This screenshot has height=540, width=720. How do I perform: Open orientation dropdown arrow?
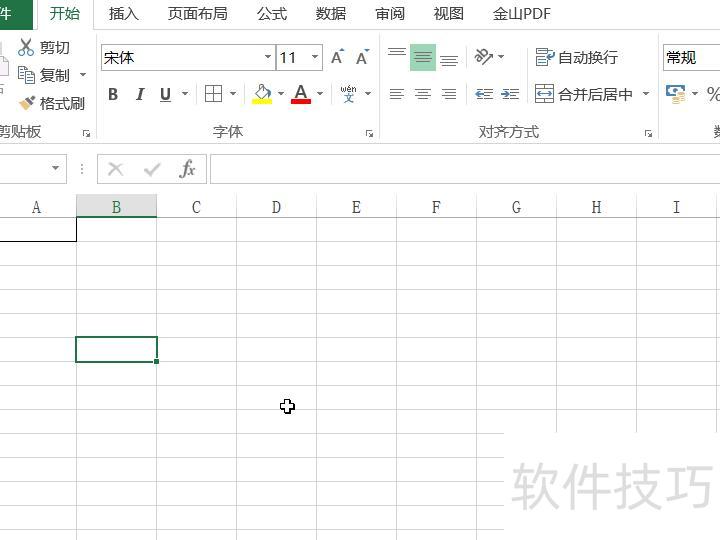pyautogui.click(x=501, y=57)
